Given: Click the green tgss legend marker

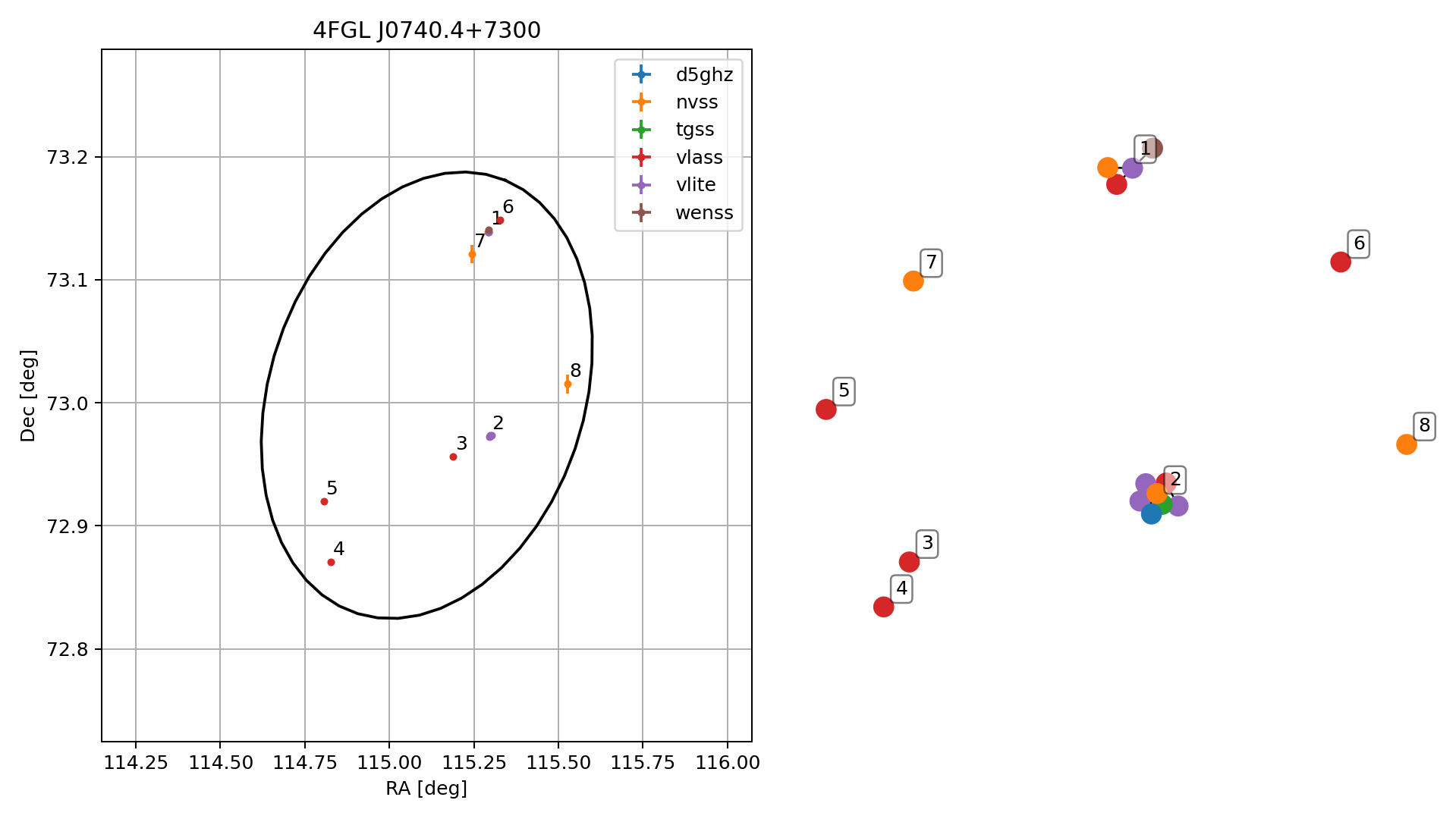Looking at the screenshot, I should (x=641, y=130).
